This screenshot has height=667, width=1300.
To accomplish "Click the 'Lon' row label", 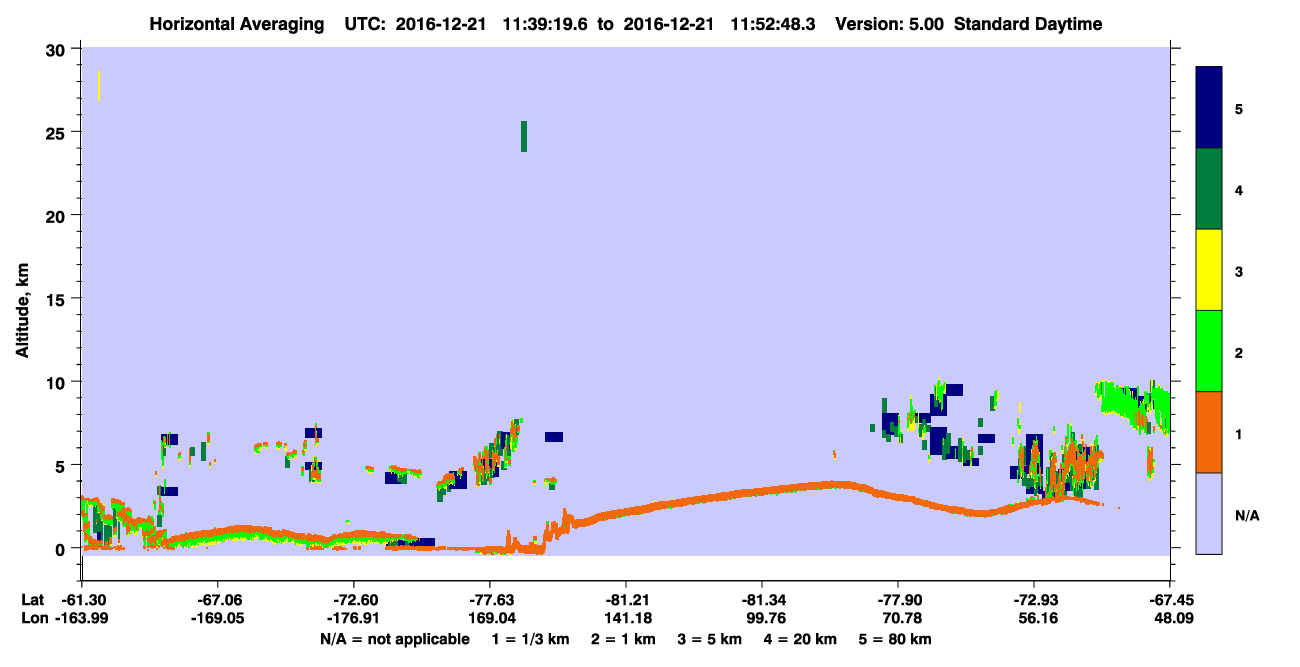I will [x=33, y=619].
